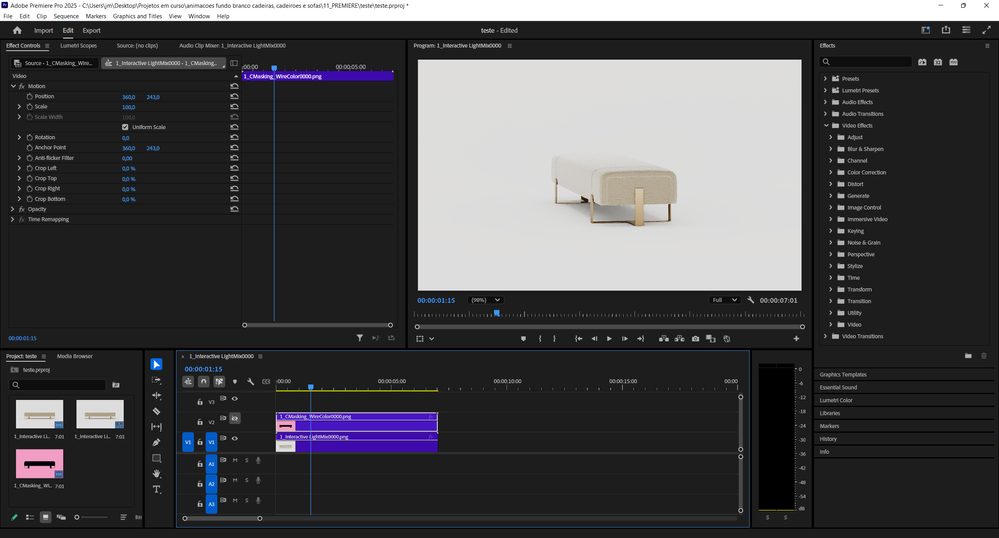Expand the Color Correction effects folder
This screenshot has height=538, width=999.
830,173
